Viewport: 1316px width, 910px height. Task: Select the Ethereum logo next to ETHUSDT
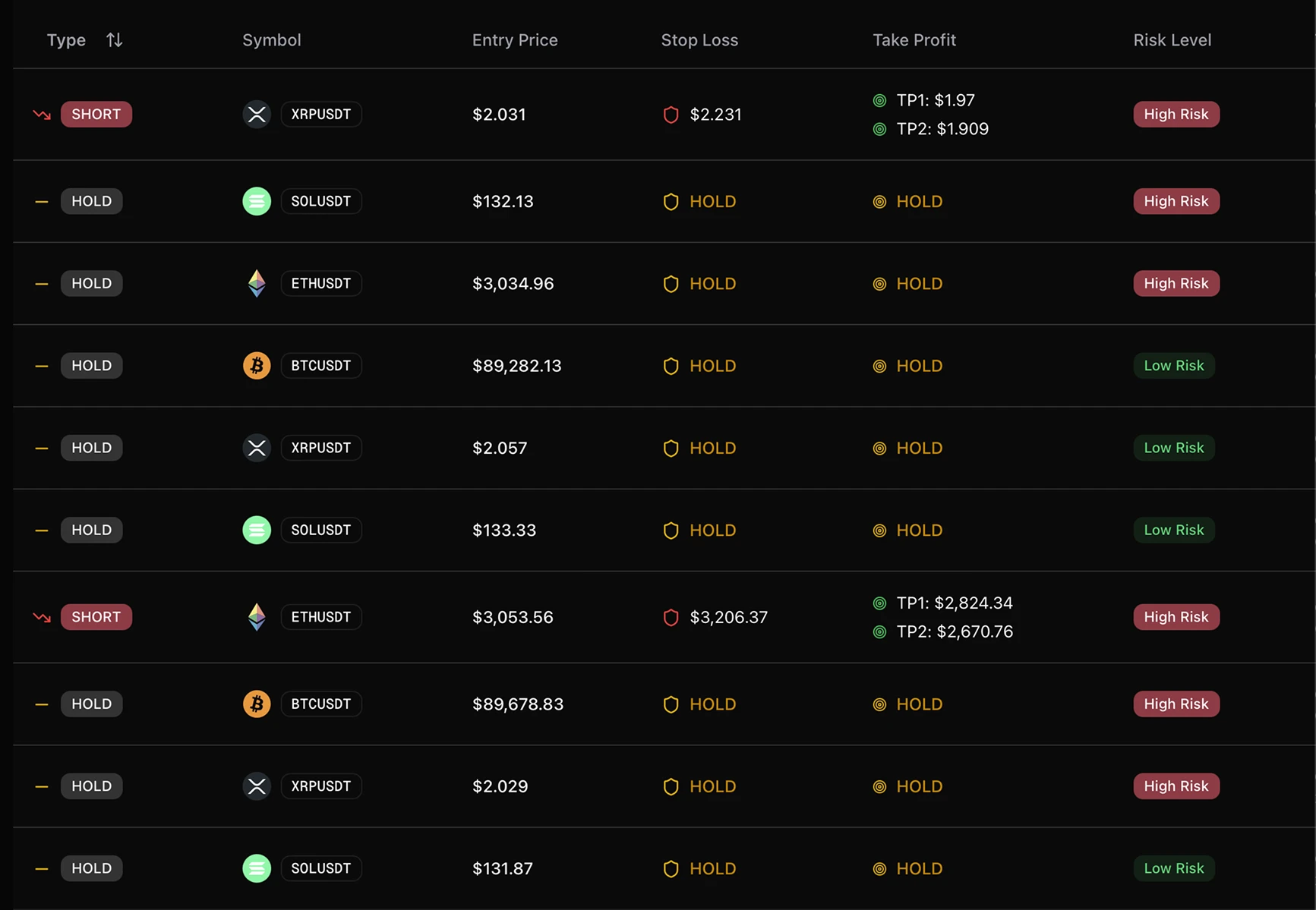point(257,283)
